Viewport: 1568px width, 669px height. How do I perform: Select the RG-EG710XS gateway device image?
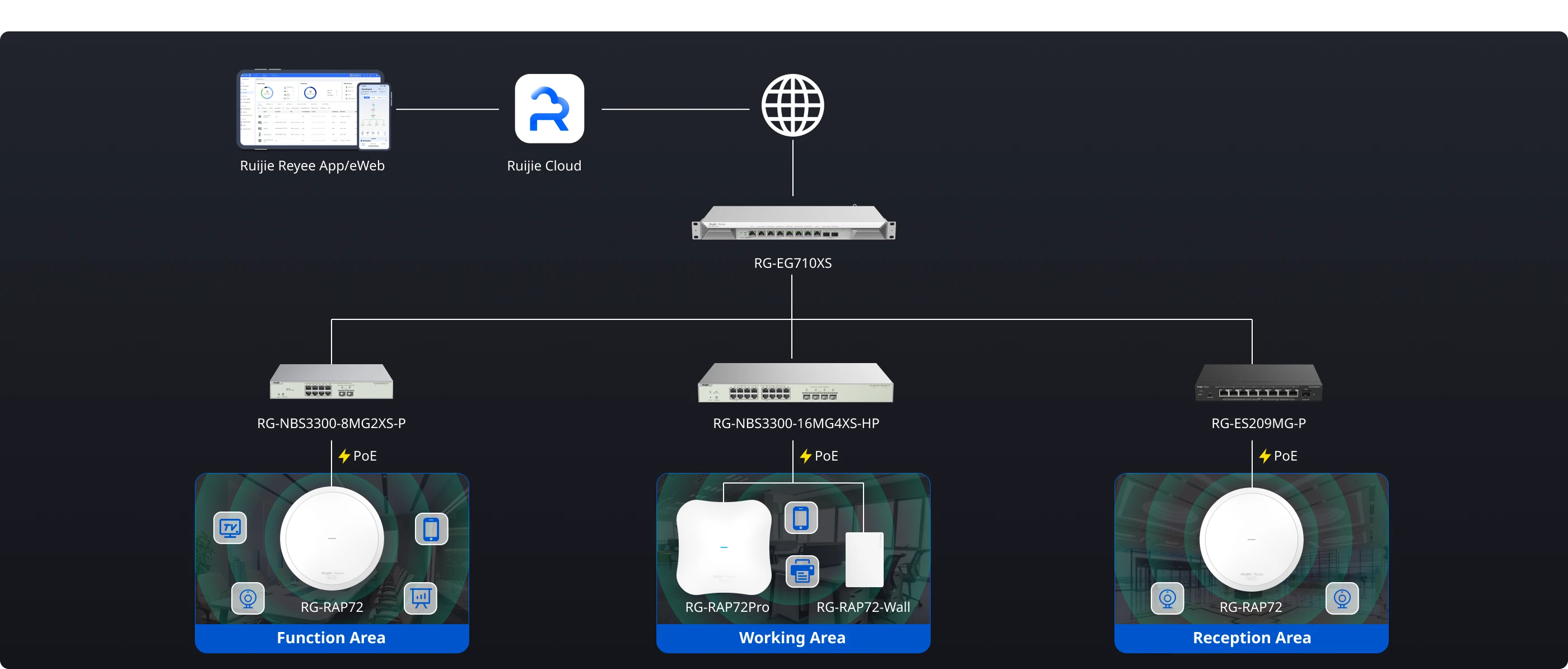pos(793,223)
